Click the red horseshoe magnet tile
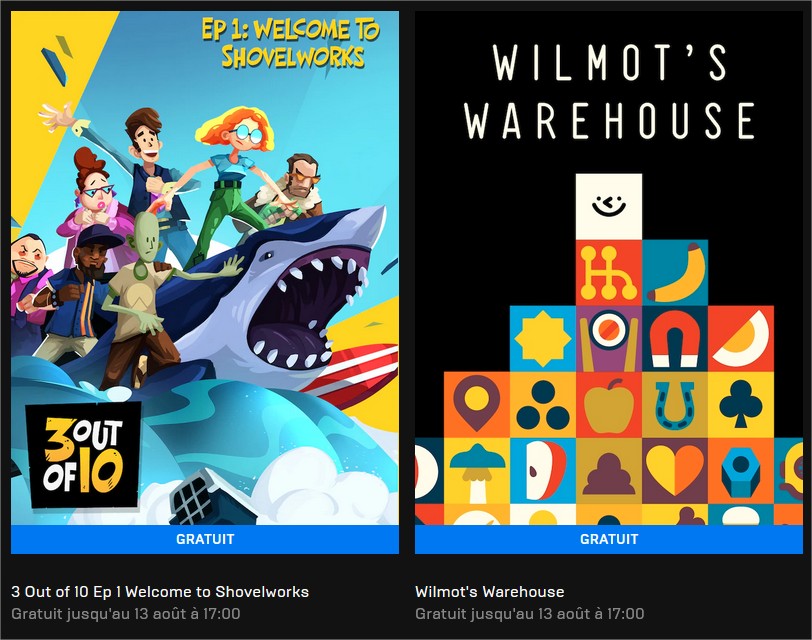The image size is (812, 640). (x=675, y=338)
